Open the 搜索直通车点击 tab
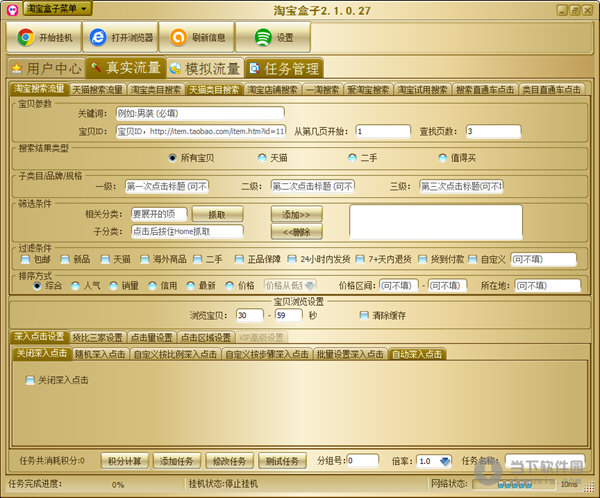 (x=485, y=90)
